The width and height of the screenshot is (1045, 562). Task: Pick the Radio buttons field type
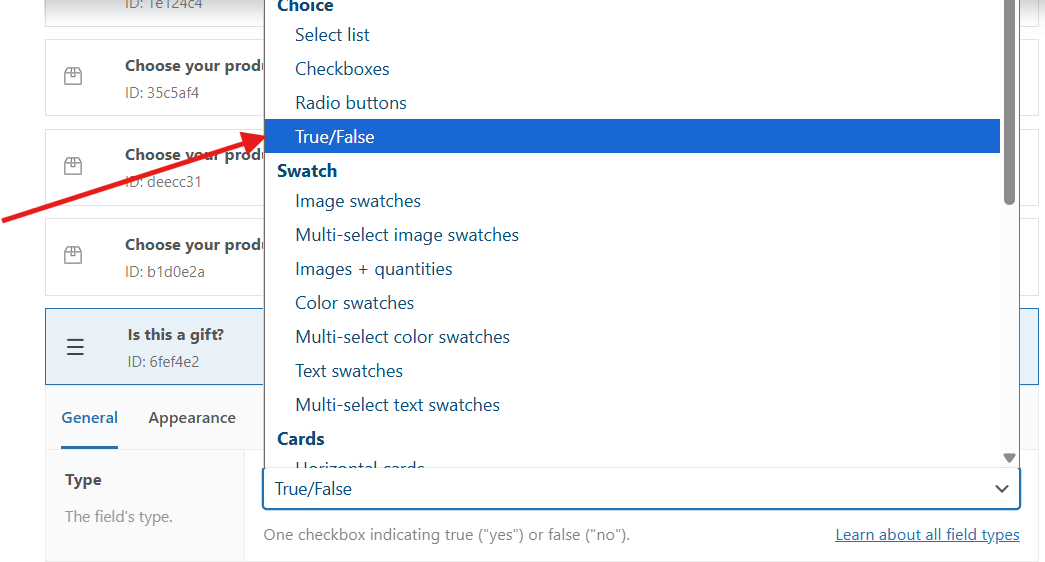coord(350,103)
